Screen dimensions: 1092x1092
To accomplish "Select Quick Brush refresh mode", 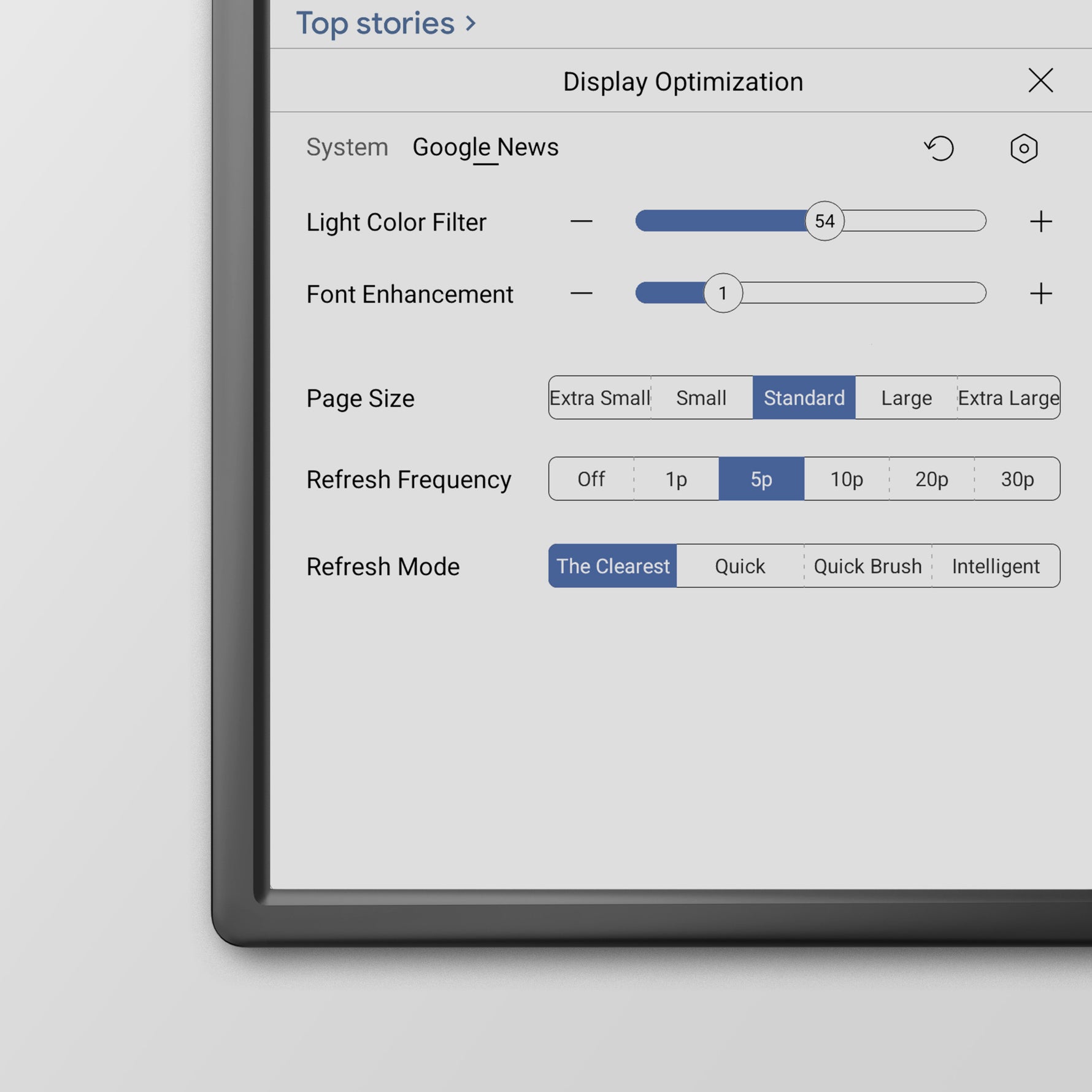I will tap(867, 566).
